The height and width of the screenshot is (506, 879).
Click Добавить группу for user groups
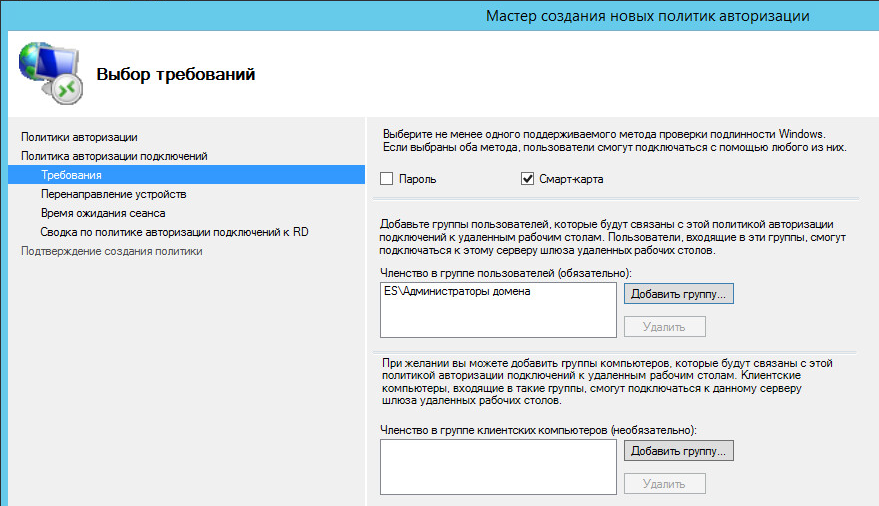pyautogui.click(x=678, y=294)
